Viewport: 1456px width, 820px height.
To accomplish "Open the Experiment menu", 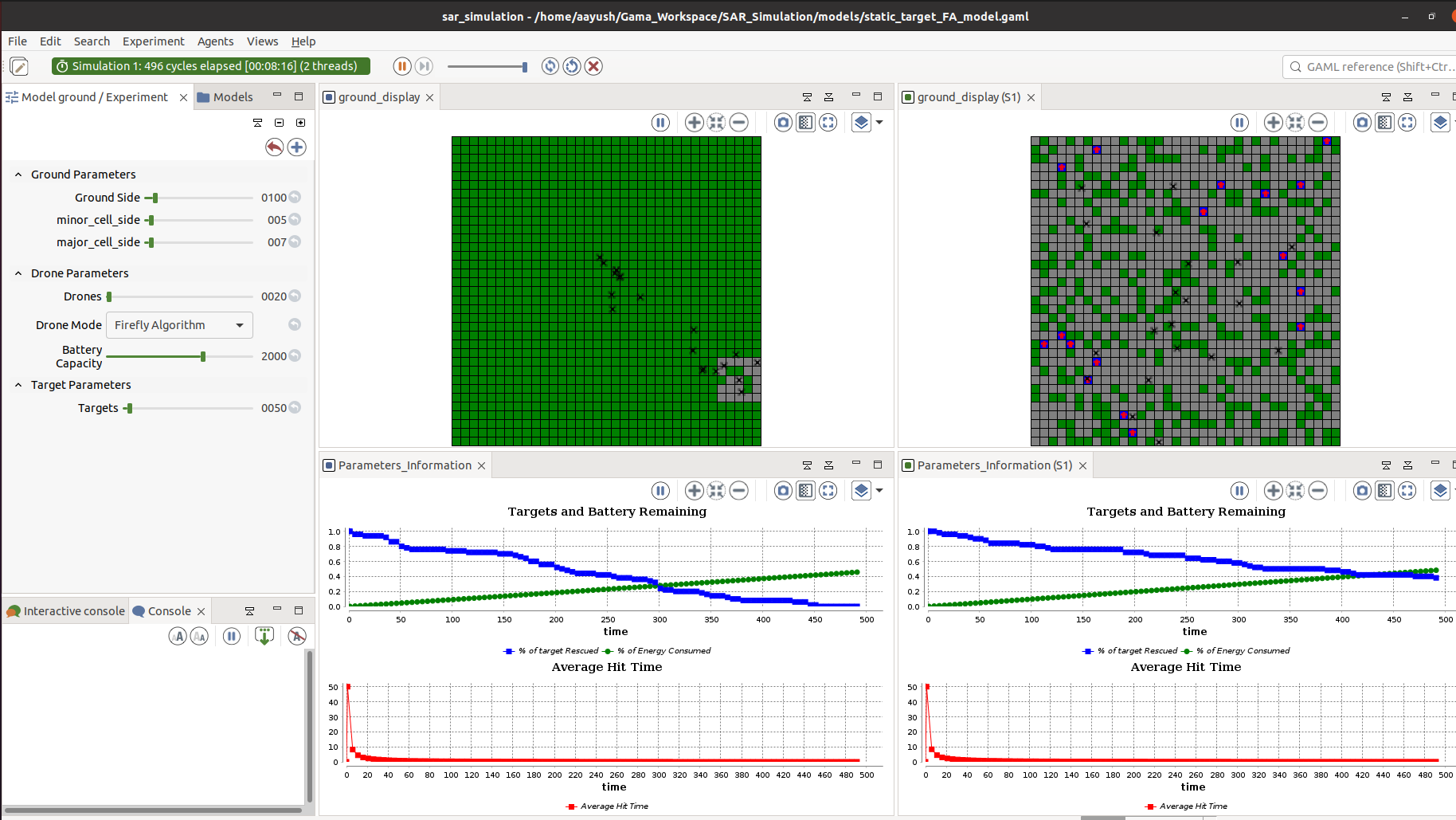I will (x=153, y=41).
